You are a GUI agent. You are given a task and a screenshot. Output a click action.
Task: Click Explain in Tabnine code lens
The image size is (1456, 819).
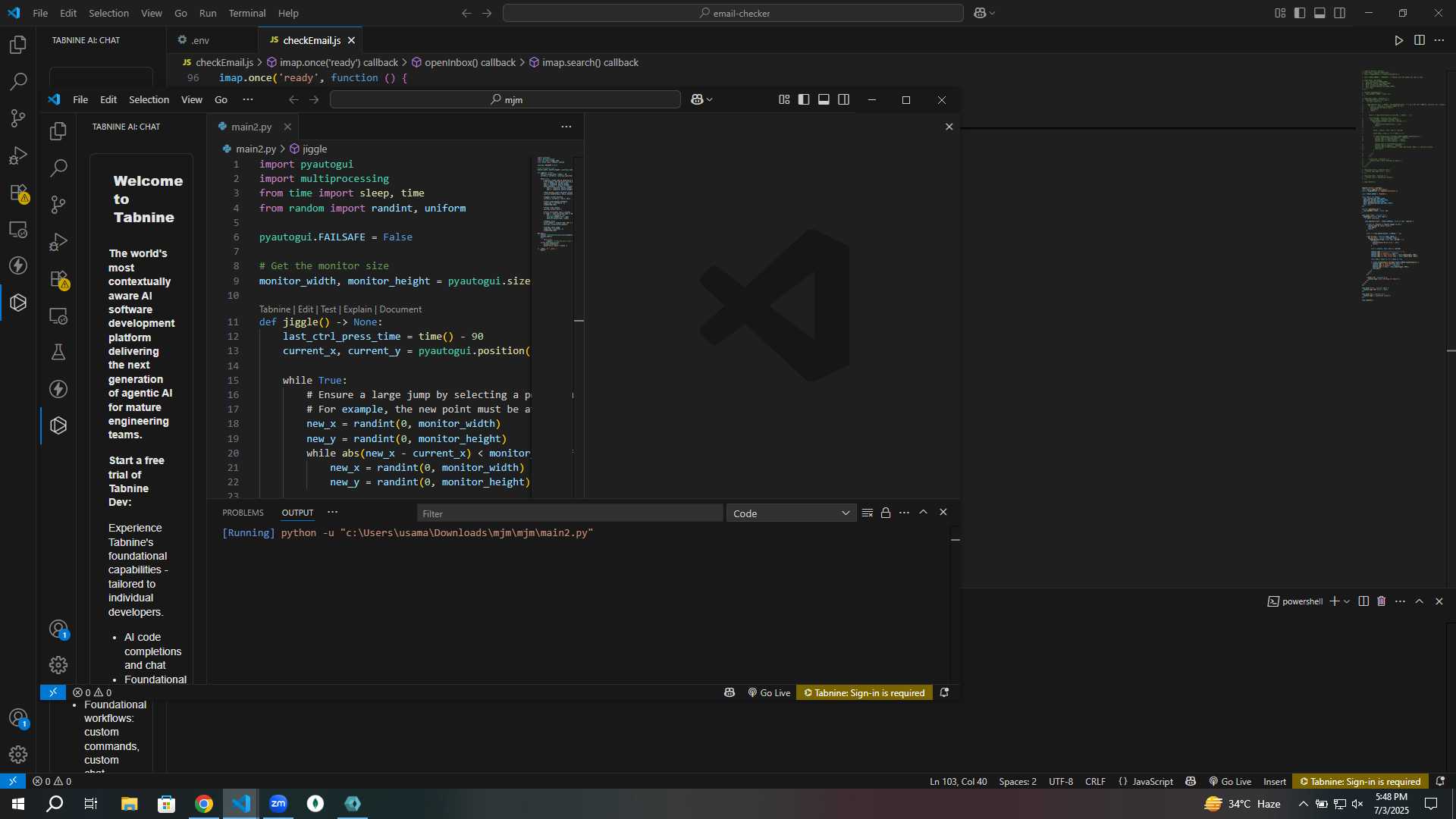[x=357, y=309]
